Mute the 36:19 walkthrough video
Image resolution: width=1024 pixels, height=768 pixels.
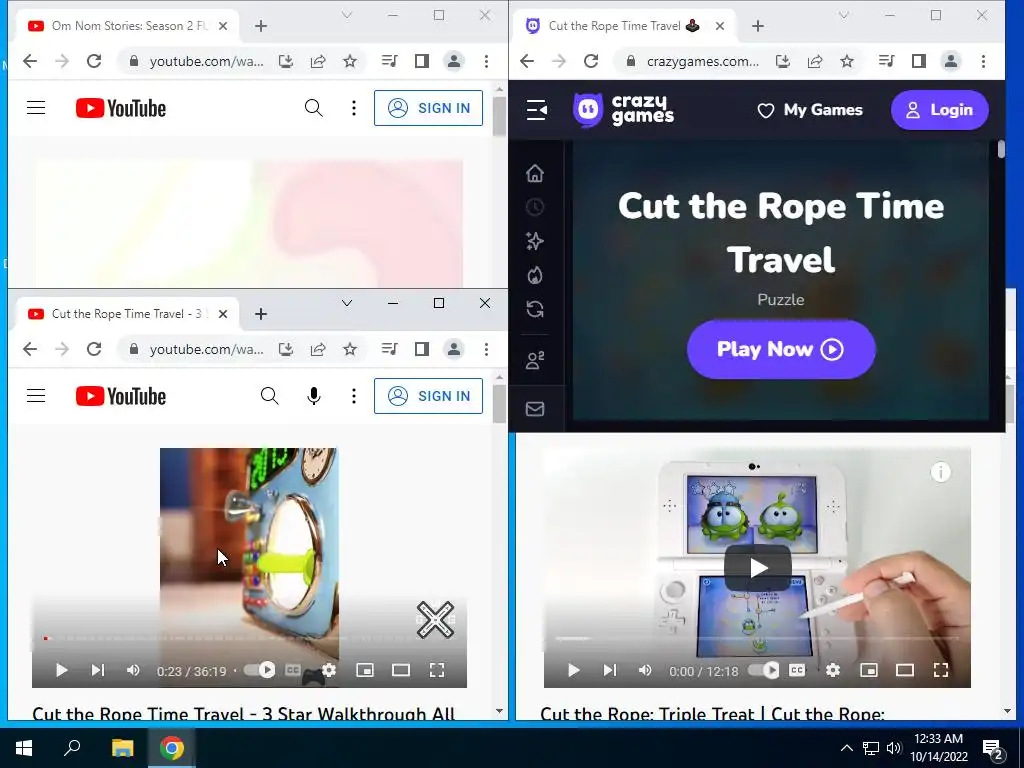click(x=133, y=670)
